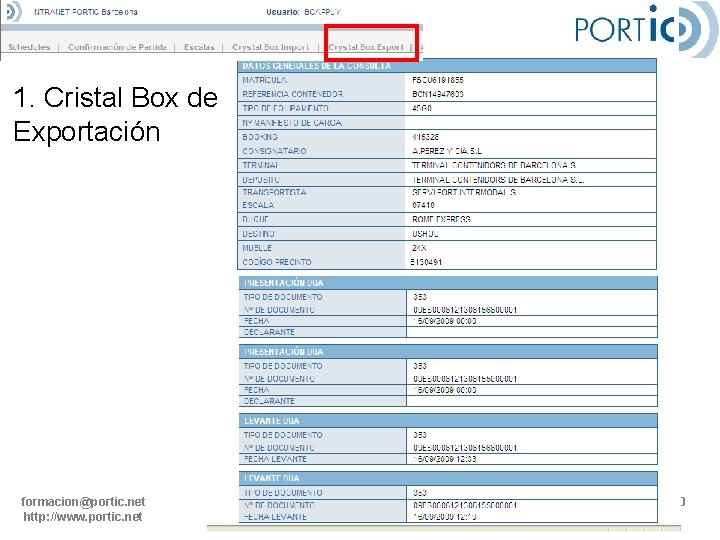The image size is (720, 540).
Task: Select reference value BCN14947603
Action: [x=438, y=94]
